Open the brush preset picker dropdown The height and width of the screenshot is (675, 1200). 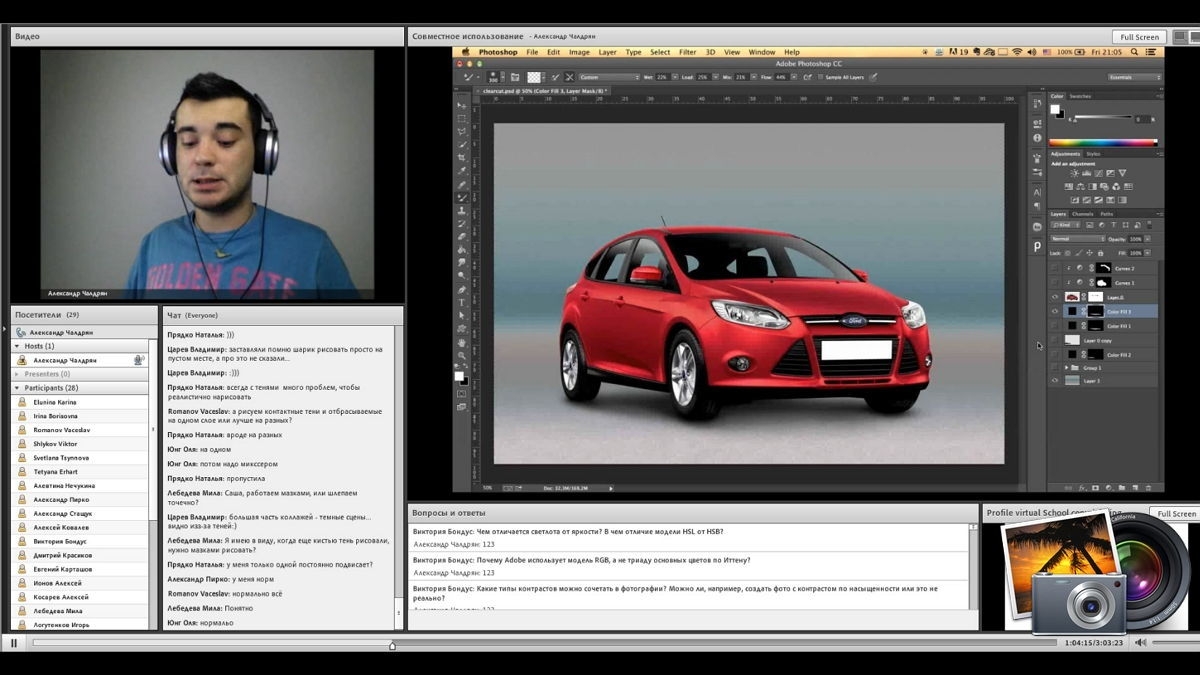pyautogui.click(x=503, y=77)
